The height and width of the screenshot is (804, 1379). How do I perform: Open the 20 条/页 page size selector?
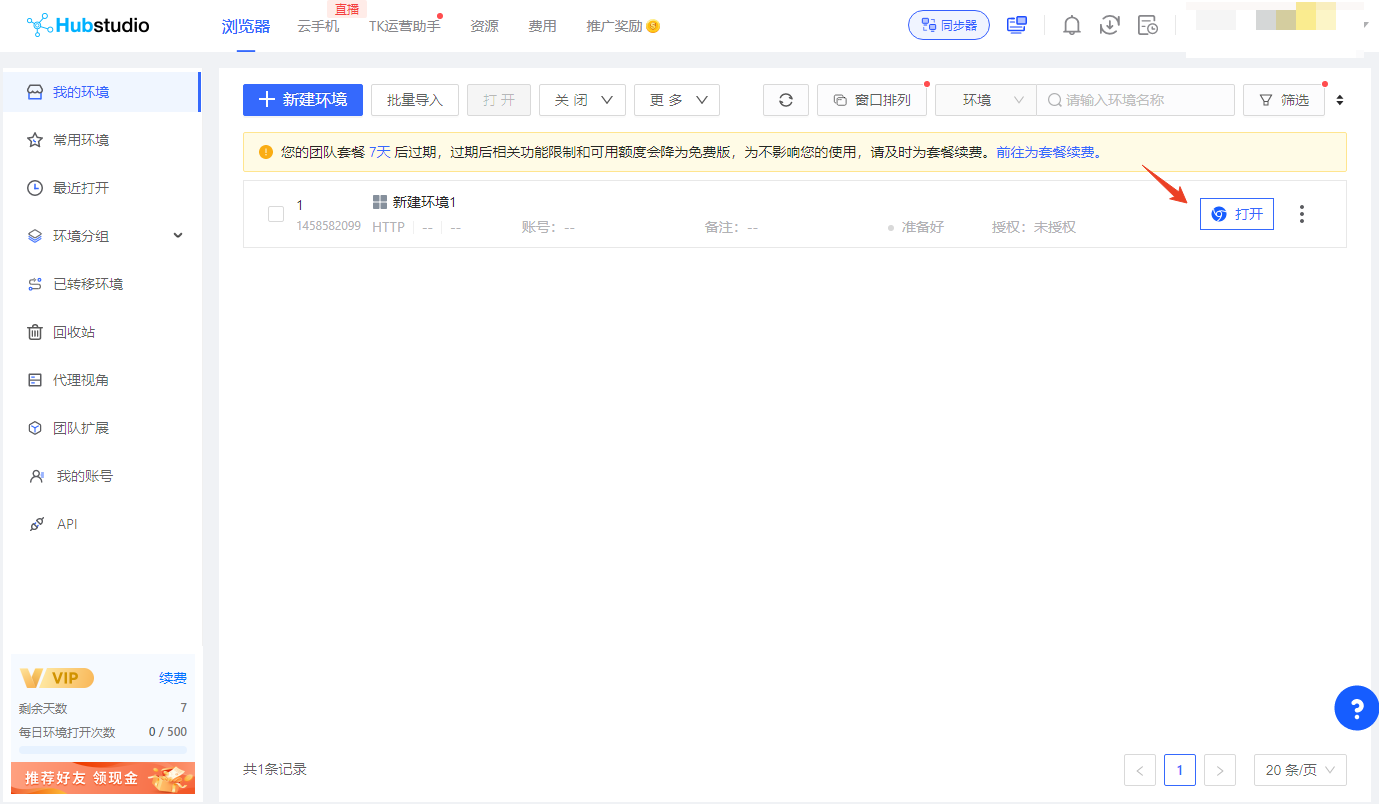coord(1300,770)
